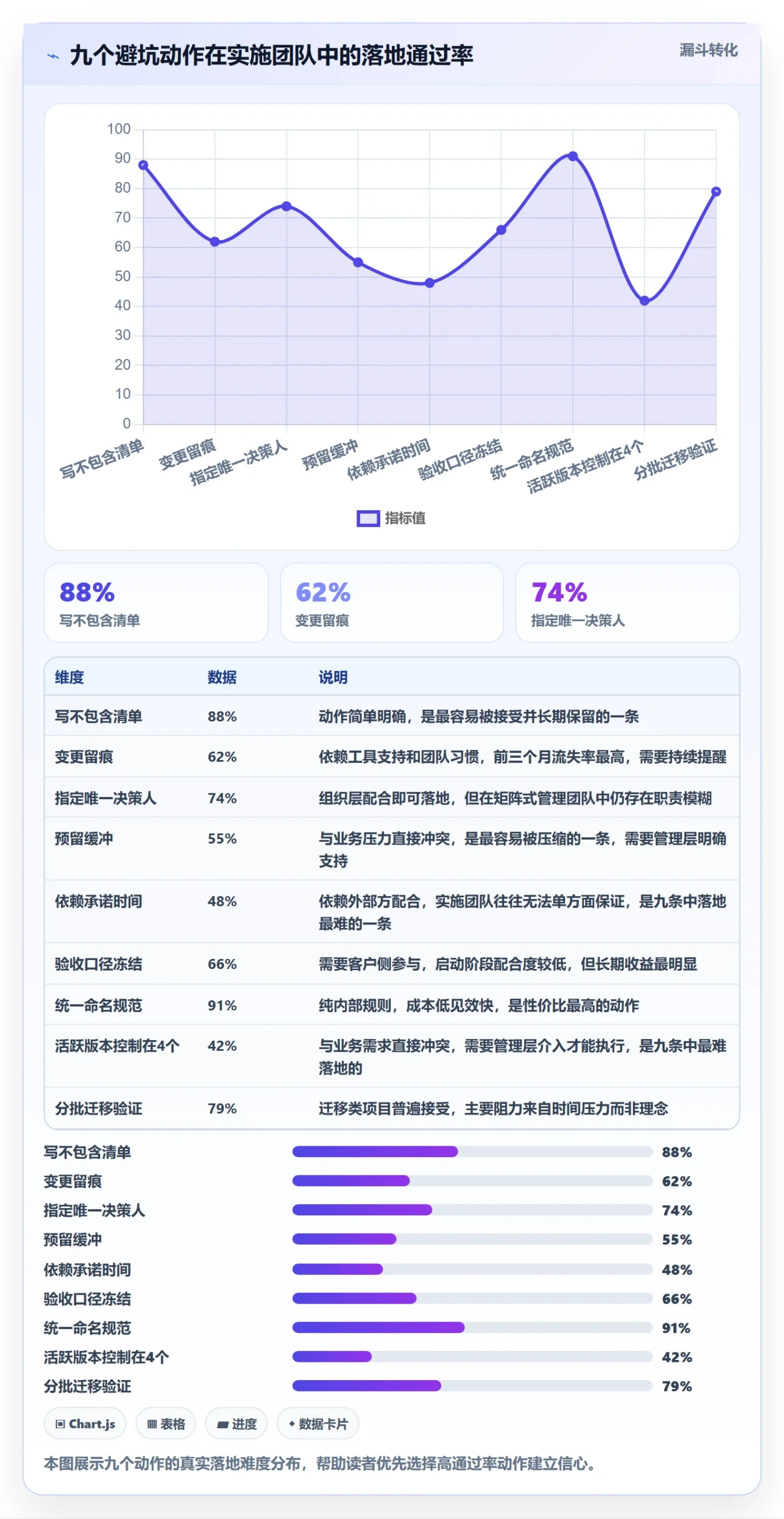This screenshot has width=784, height=1519.
Task: Select the 数据卡片 tag pill
Action: 318,1423
